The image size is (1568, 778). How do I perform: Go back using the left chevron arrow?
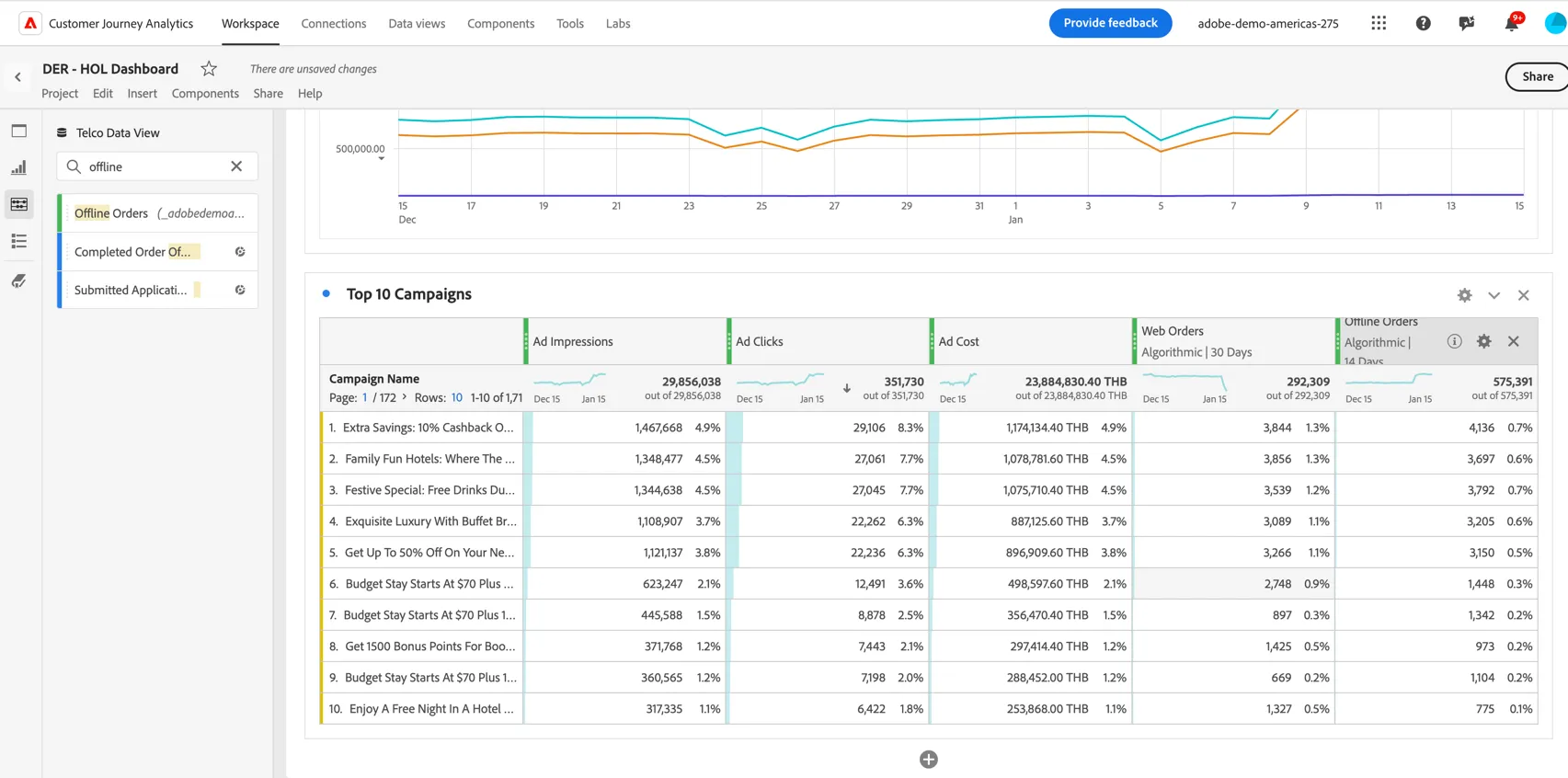17,77
